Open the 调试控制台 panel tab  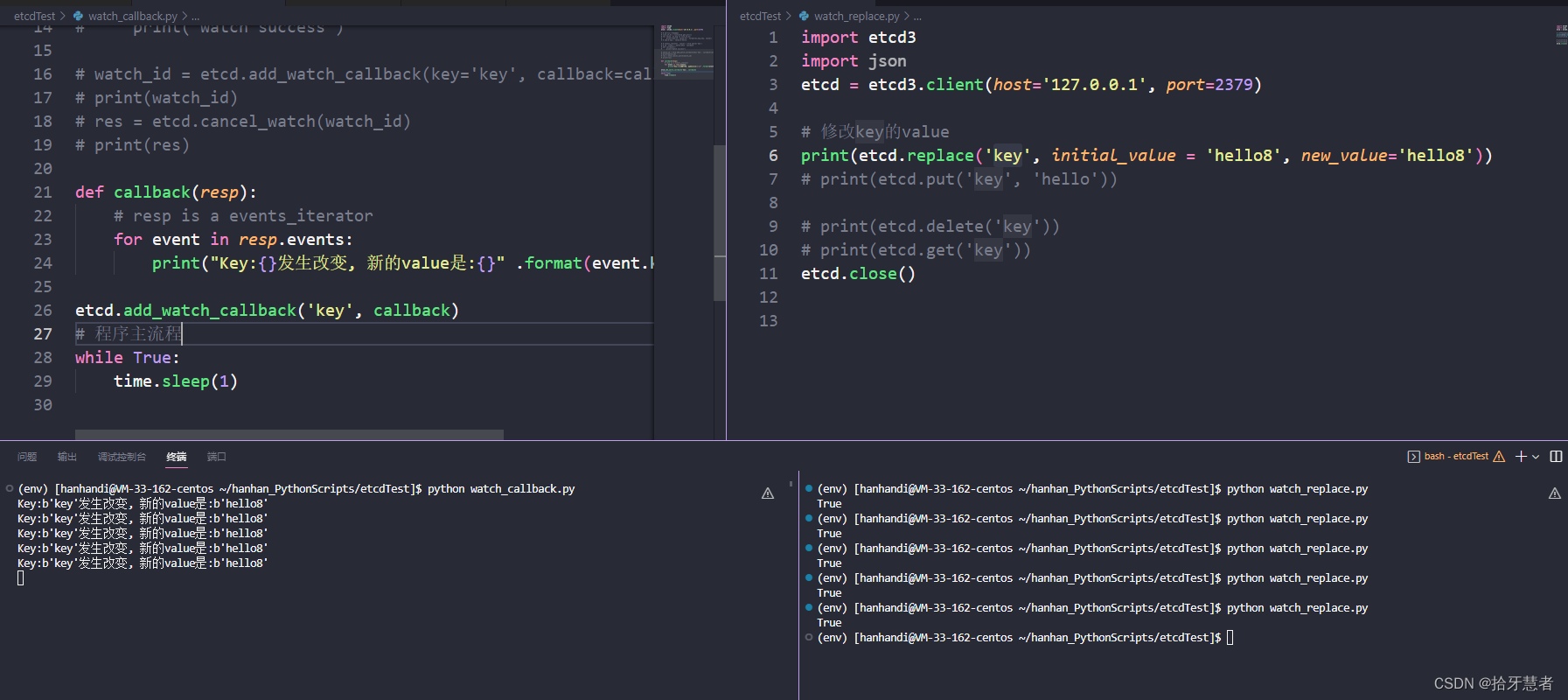(x=122, y=457)
